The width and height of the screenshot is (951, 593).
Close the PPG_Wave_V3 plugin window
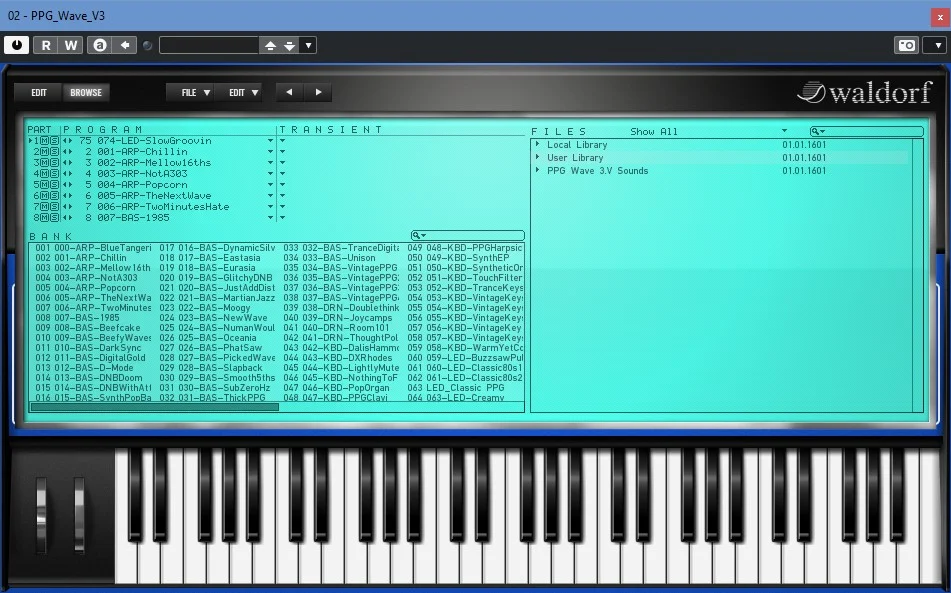pyautogui.click(x=940, y=17)
